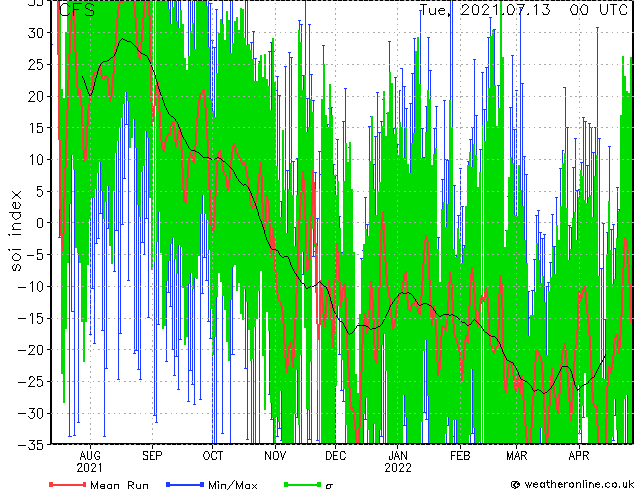634x490 pixels.
Task: Select the DEC month label
Action: [x=336, y=456]
